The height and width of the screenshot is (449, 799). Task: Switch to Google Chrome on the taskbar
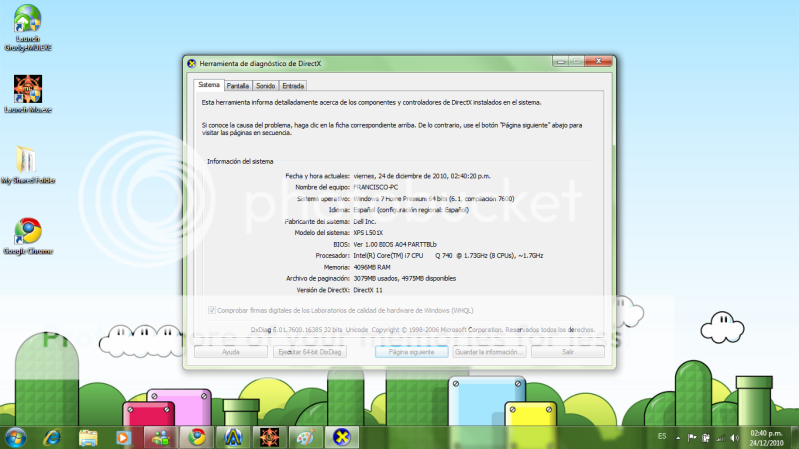[197, 437]
